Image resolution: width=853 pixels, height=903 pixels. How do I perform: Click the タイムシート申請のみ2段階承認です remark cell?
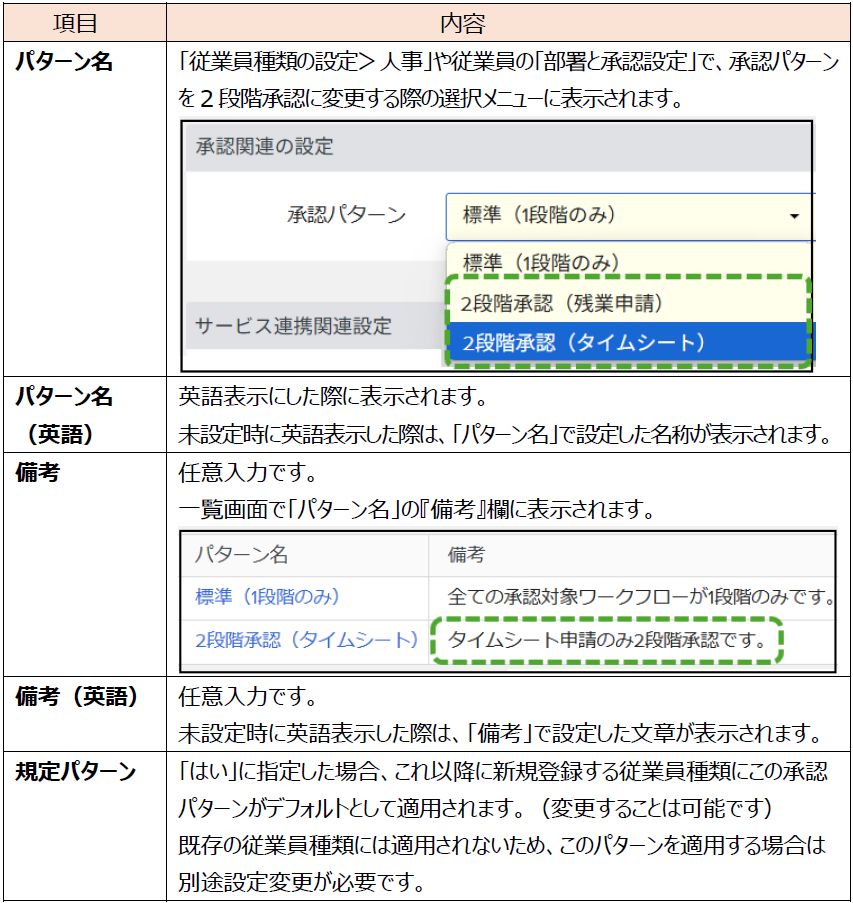pos(606,640)
